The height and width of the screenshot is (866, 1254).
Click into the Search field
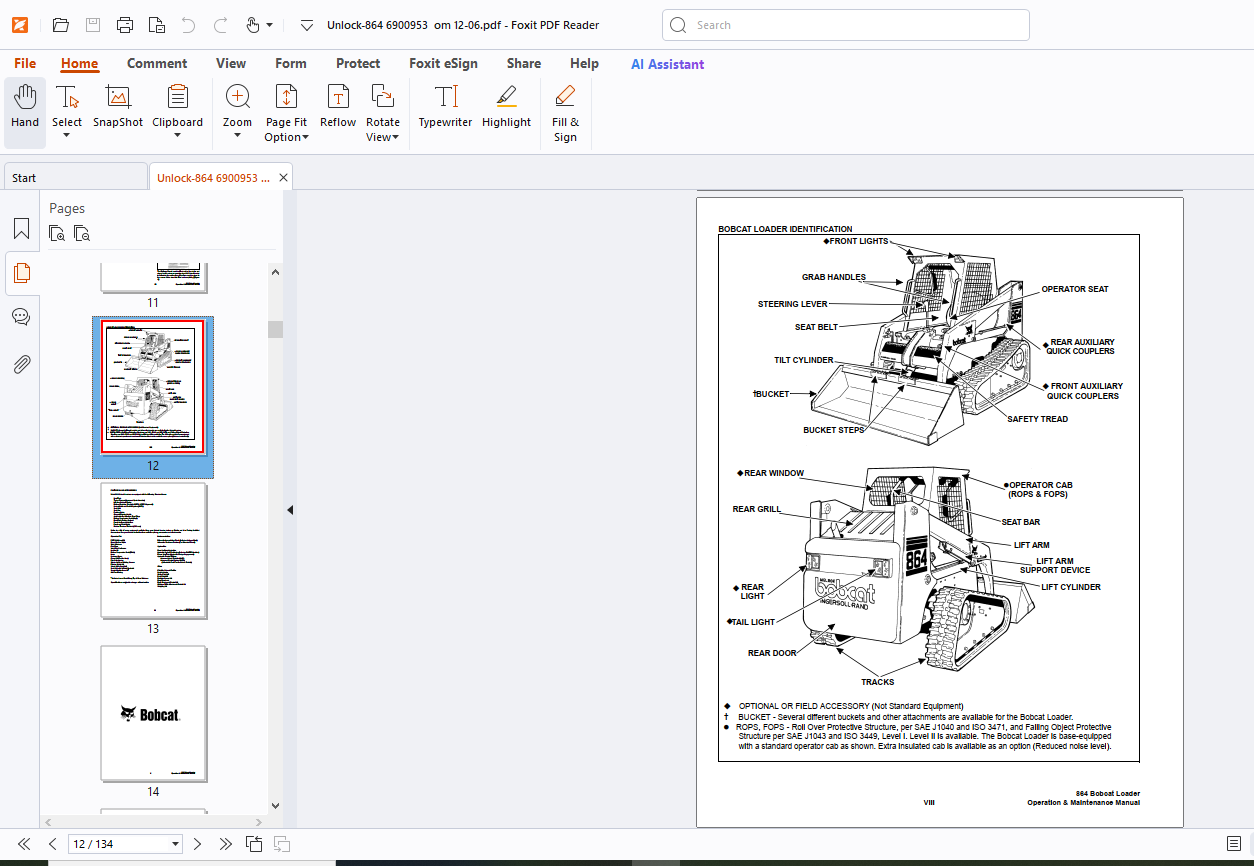point(846,25)
